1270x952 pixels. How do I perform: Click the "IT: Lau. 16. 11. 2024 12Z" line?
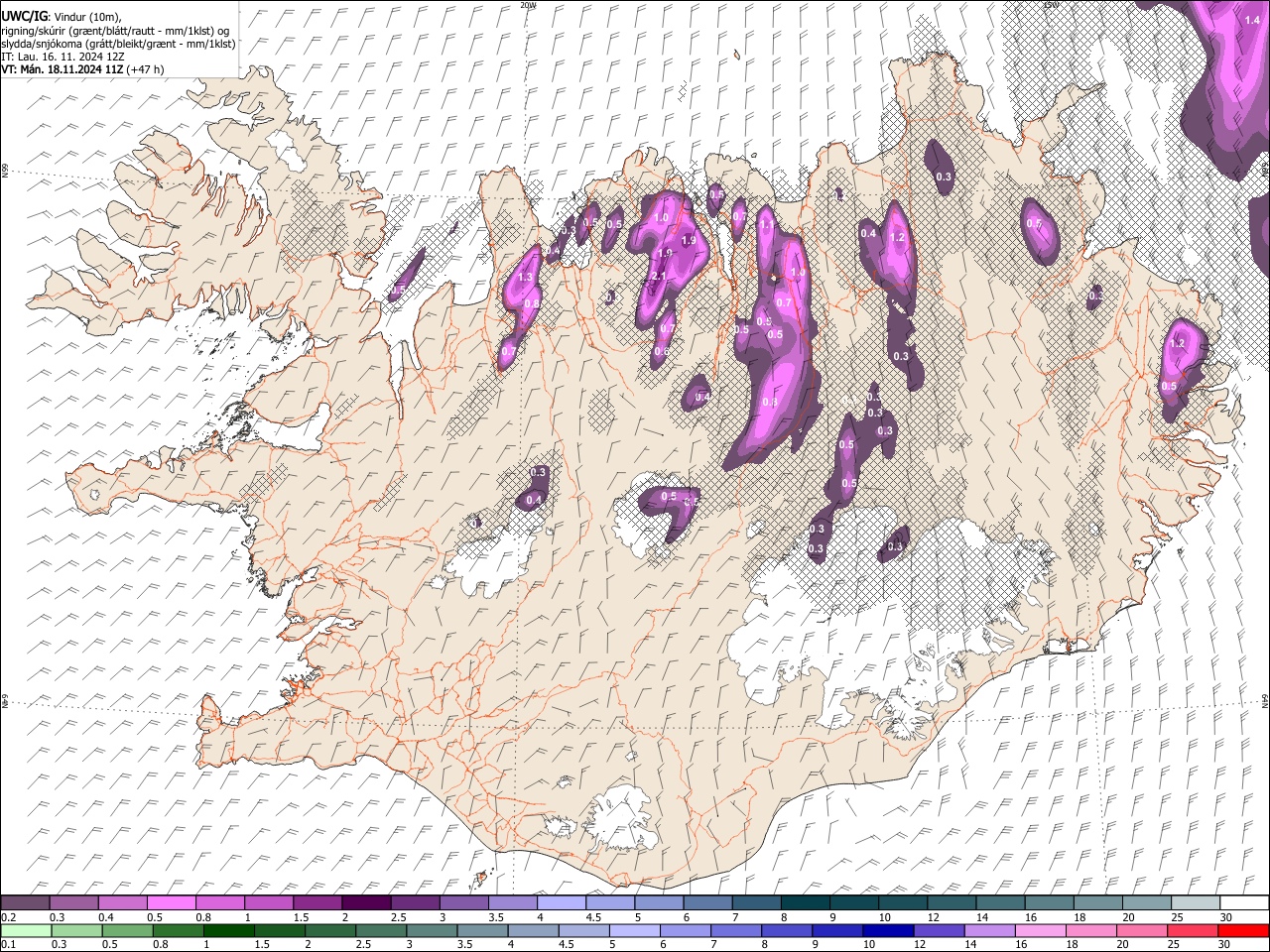pos(62,57)
